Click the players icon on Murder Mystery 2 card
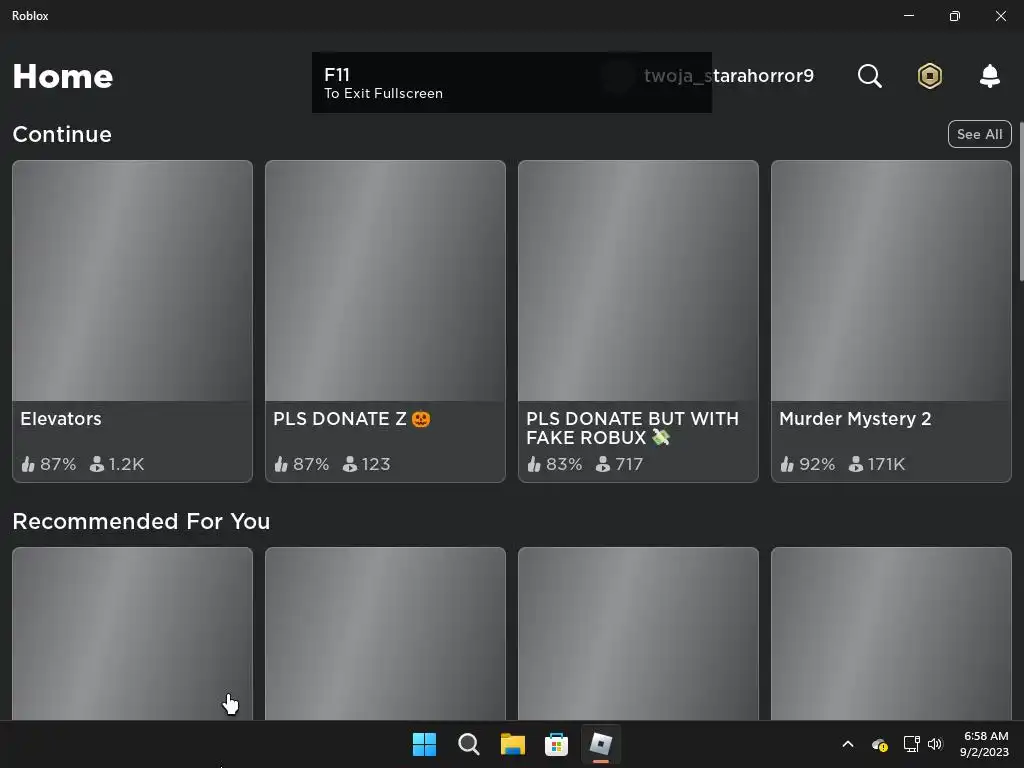This screenshot has width=1024, height=768. tap(856, 464)
